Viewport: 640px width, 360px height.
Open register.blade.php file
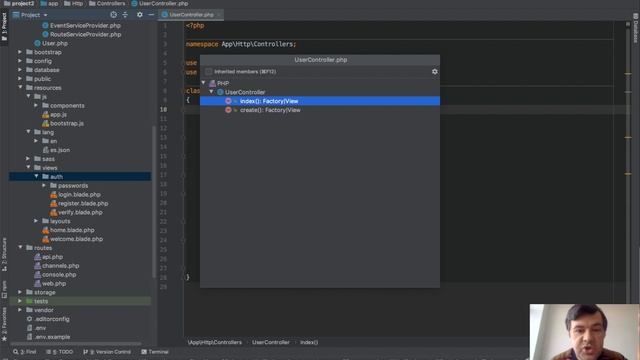(83, 203)
